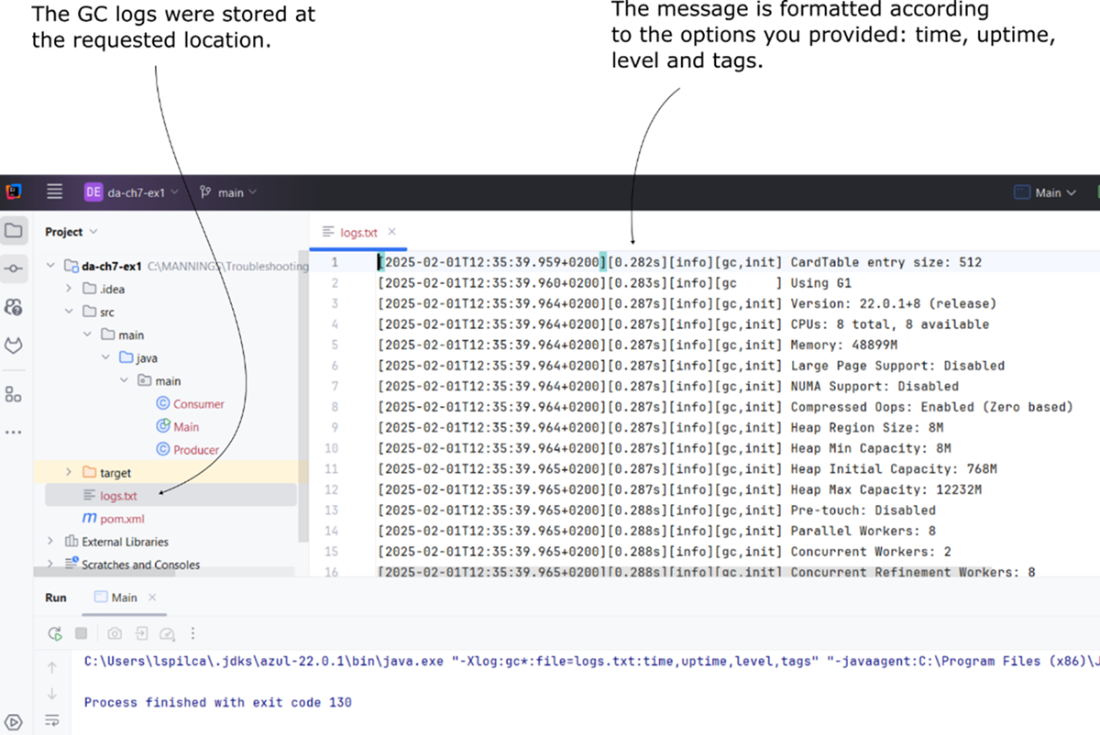Open the Services tool window icon
Viewport: 1100px width, 735px height.
[x=14, y=722]
